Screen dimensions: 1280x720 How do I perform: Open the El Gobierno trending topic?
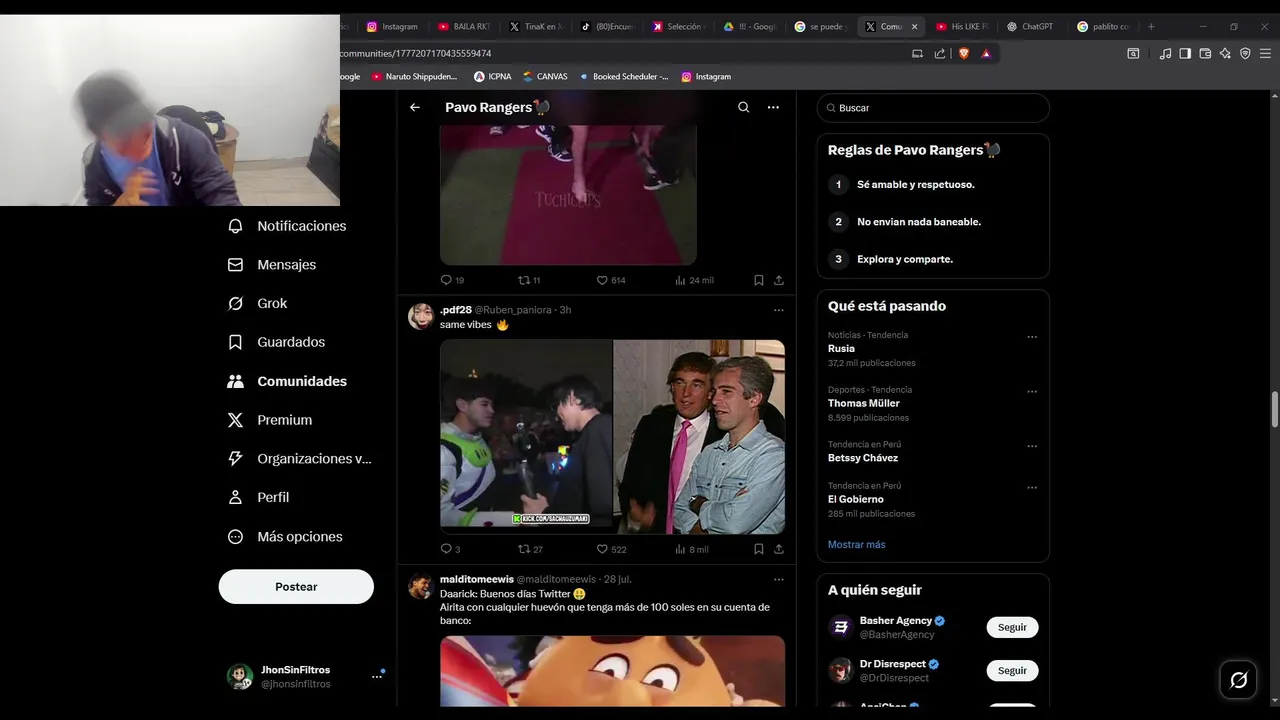(x=856, y=499)
